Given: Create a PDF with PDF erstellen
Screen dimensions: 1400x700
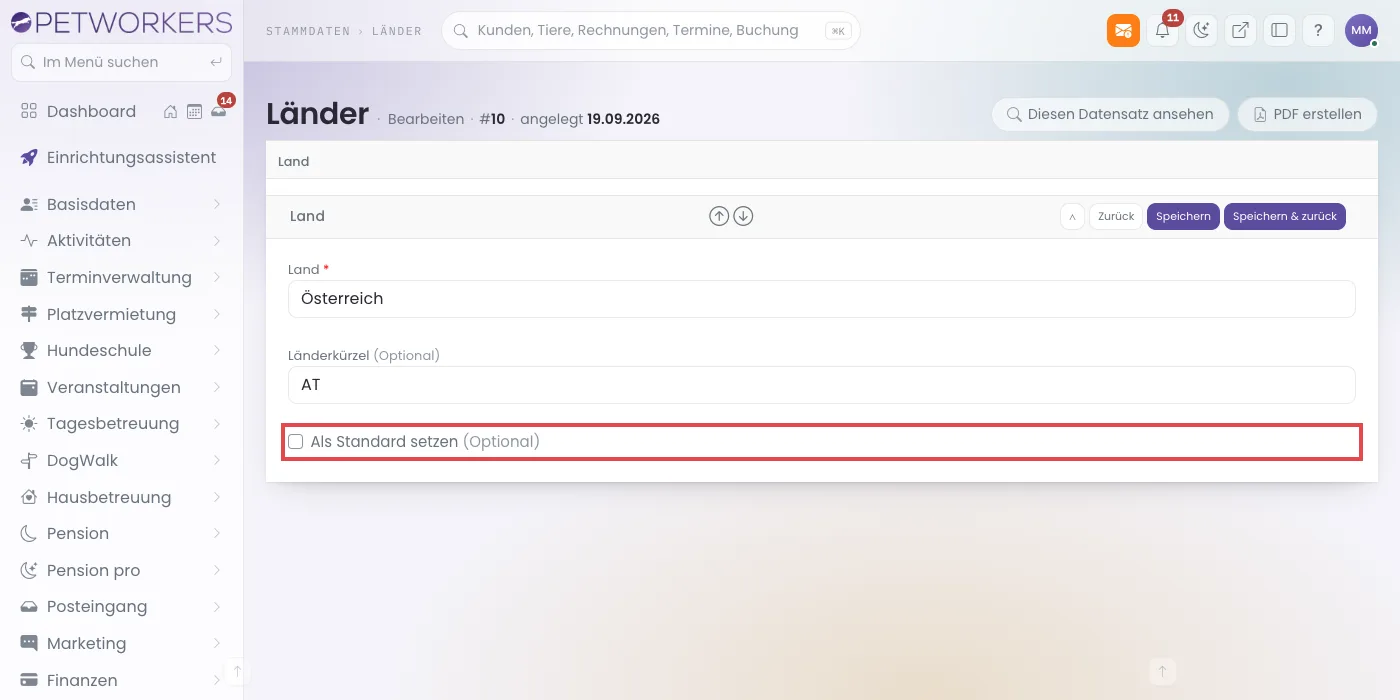Looking at the screenshot, I should click(1307, 114).
